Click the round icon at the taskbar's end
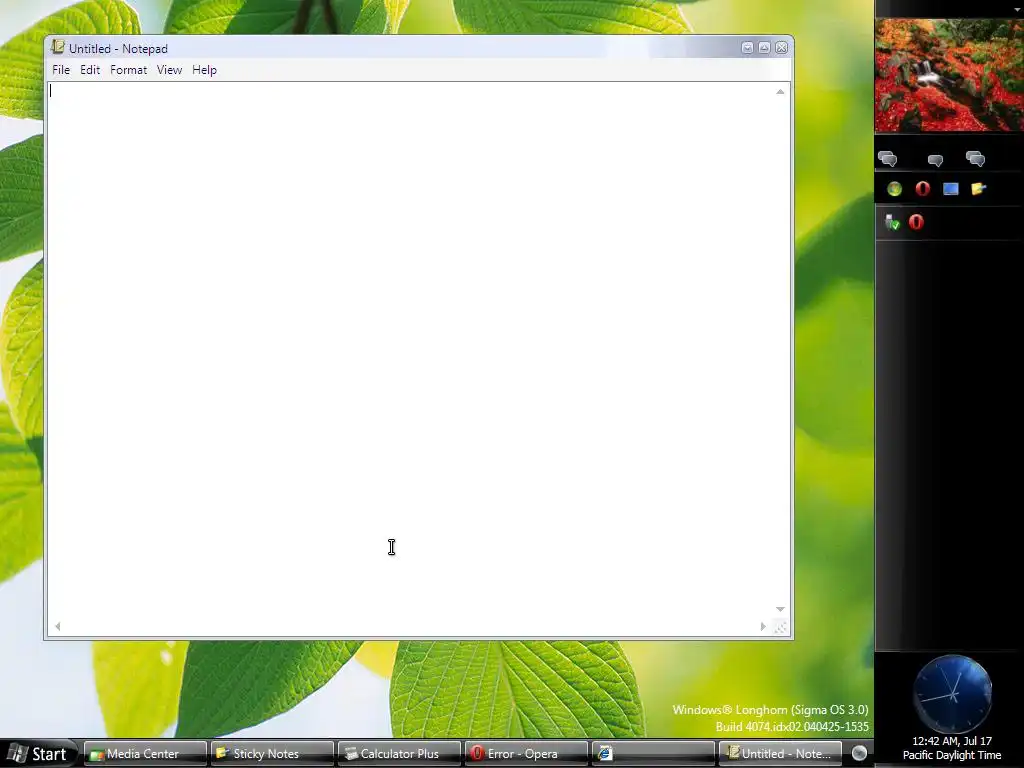This screenshot has height=768, width=1024. click(x=859, y=753)
